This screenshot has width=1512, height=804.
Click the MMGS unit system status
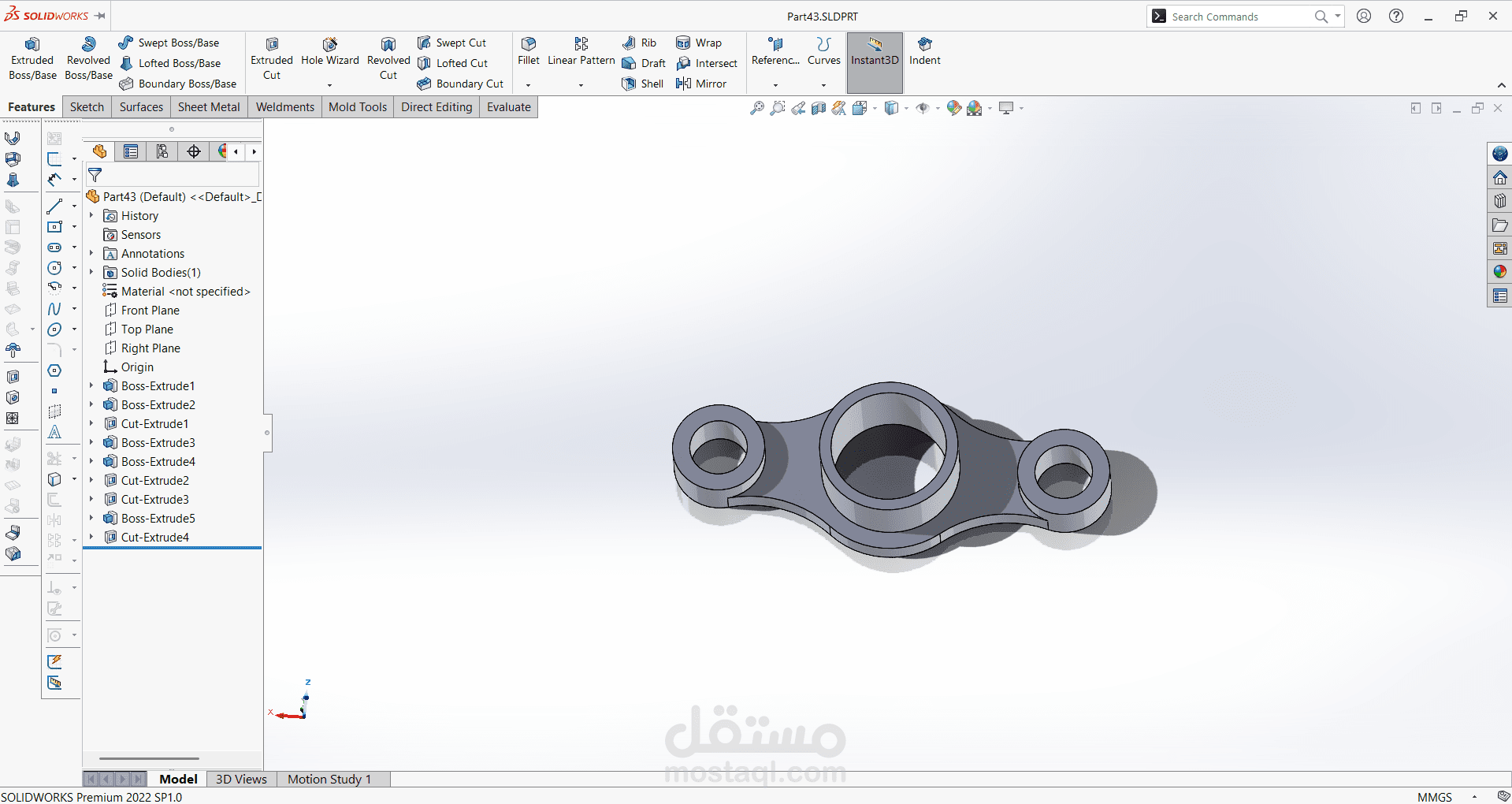pos(1434,796)
